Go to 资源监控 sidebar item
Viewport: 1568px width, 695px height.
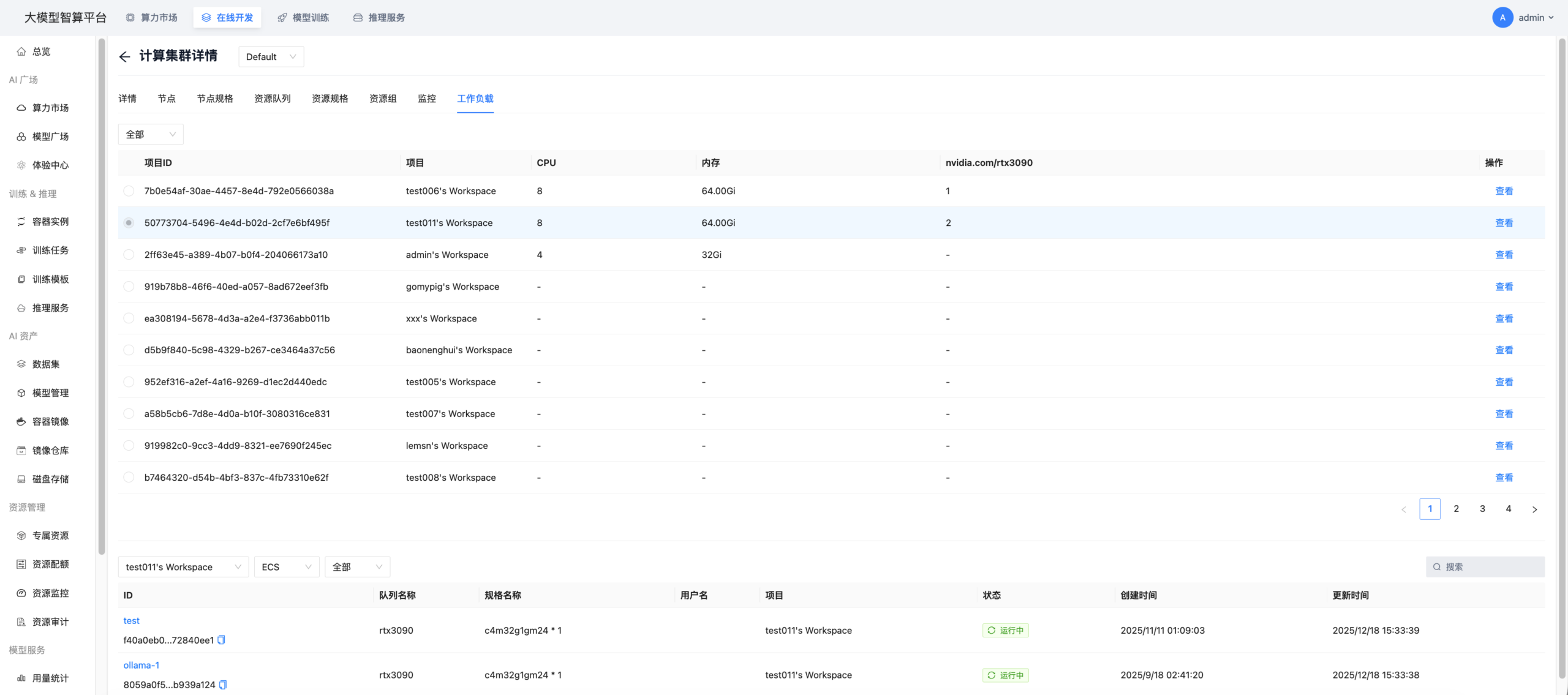click(x=50, y=593)
